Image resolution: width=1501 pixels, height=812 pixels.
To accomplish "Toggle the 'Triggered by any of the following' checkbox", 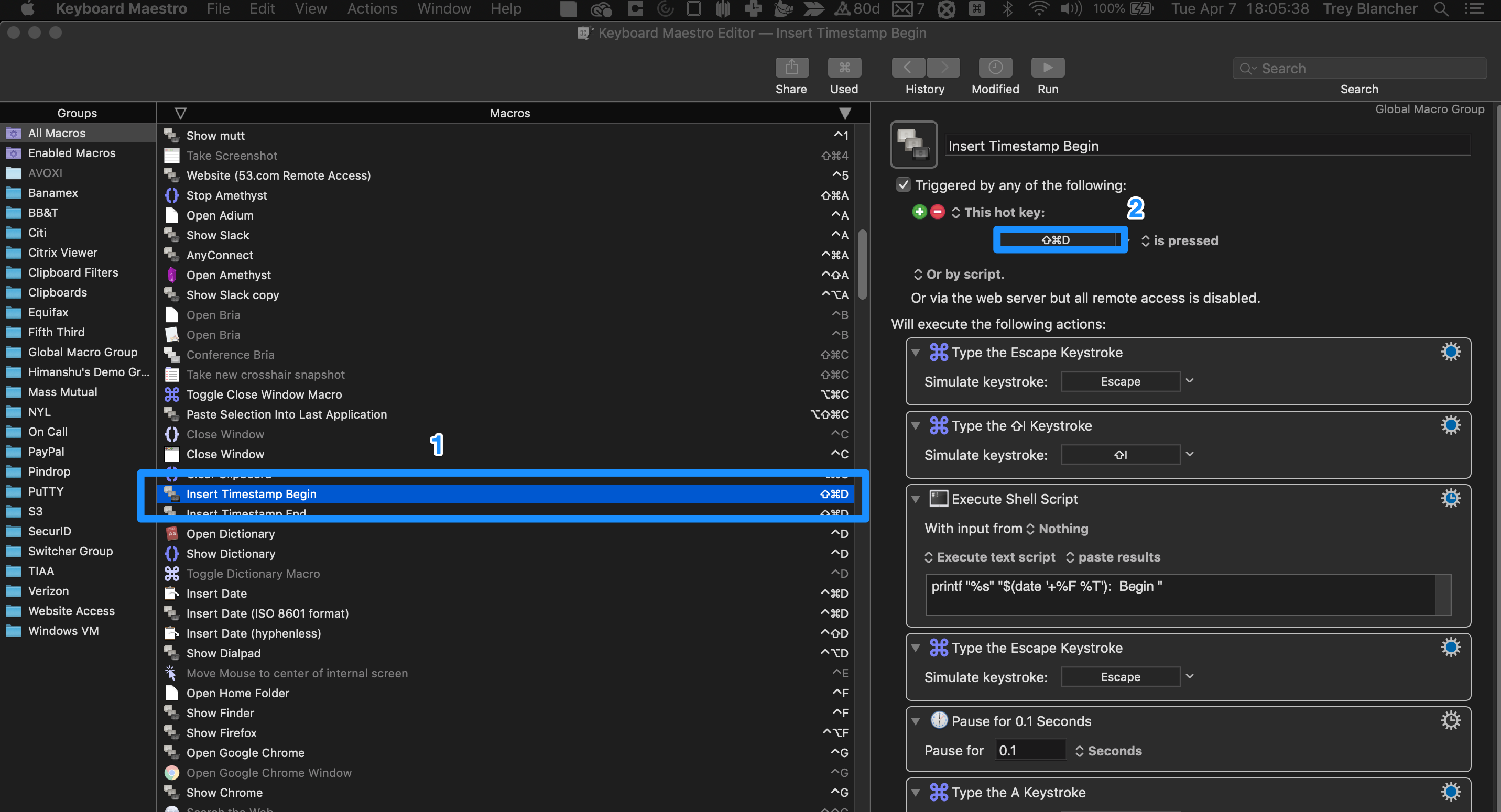I will [902, 184].
